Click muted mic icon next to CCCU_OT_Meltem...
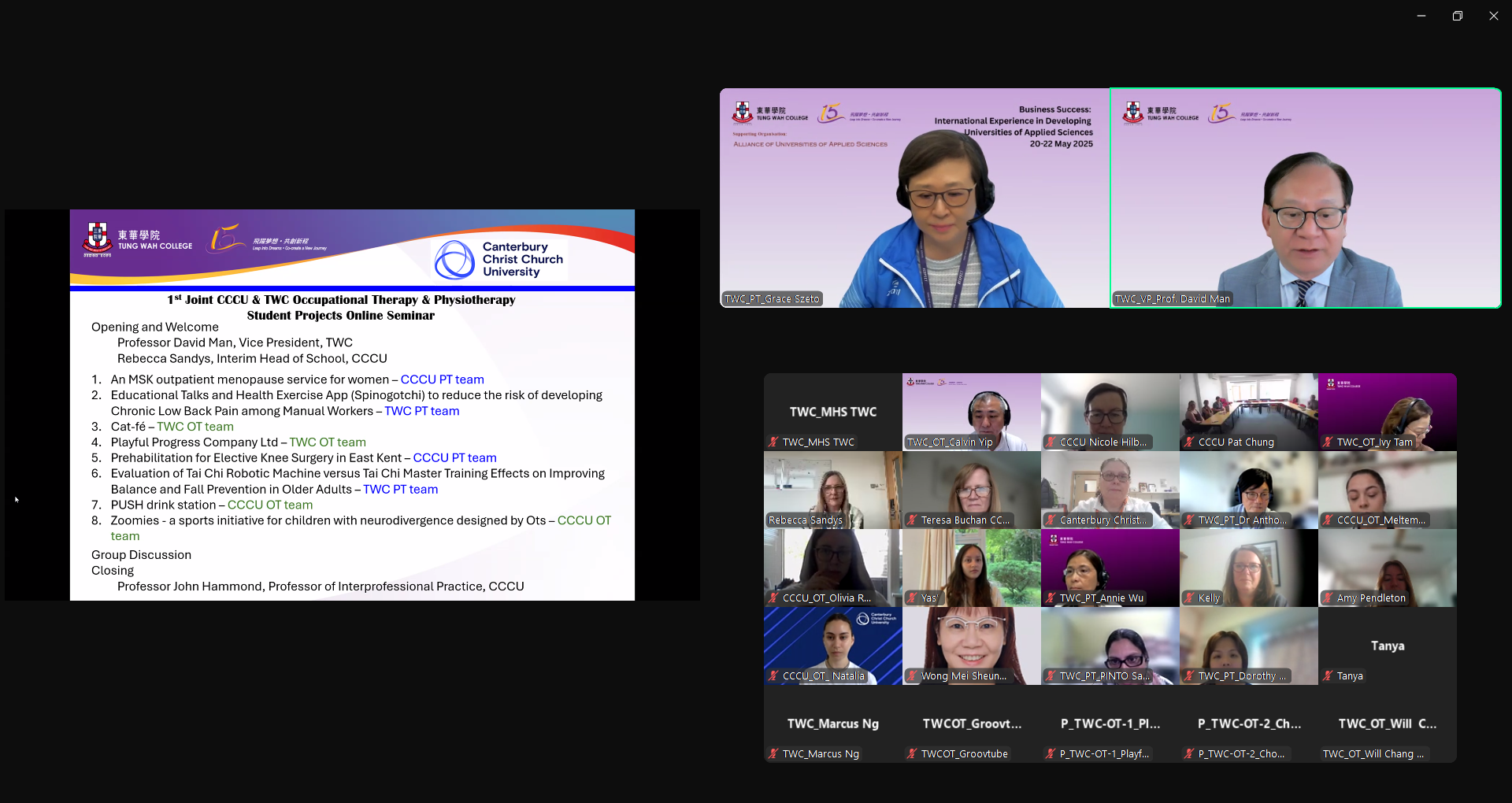This screenshot has height=803, width=1512. coord(1328,520)
